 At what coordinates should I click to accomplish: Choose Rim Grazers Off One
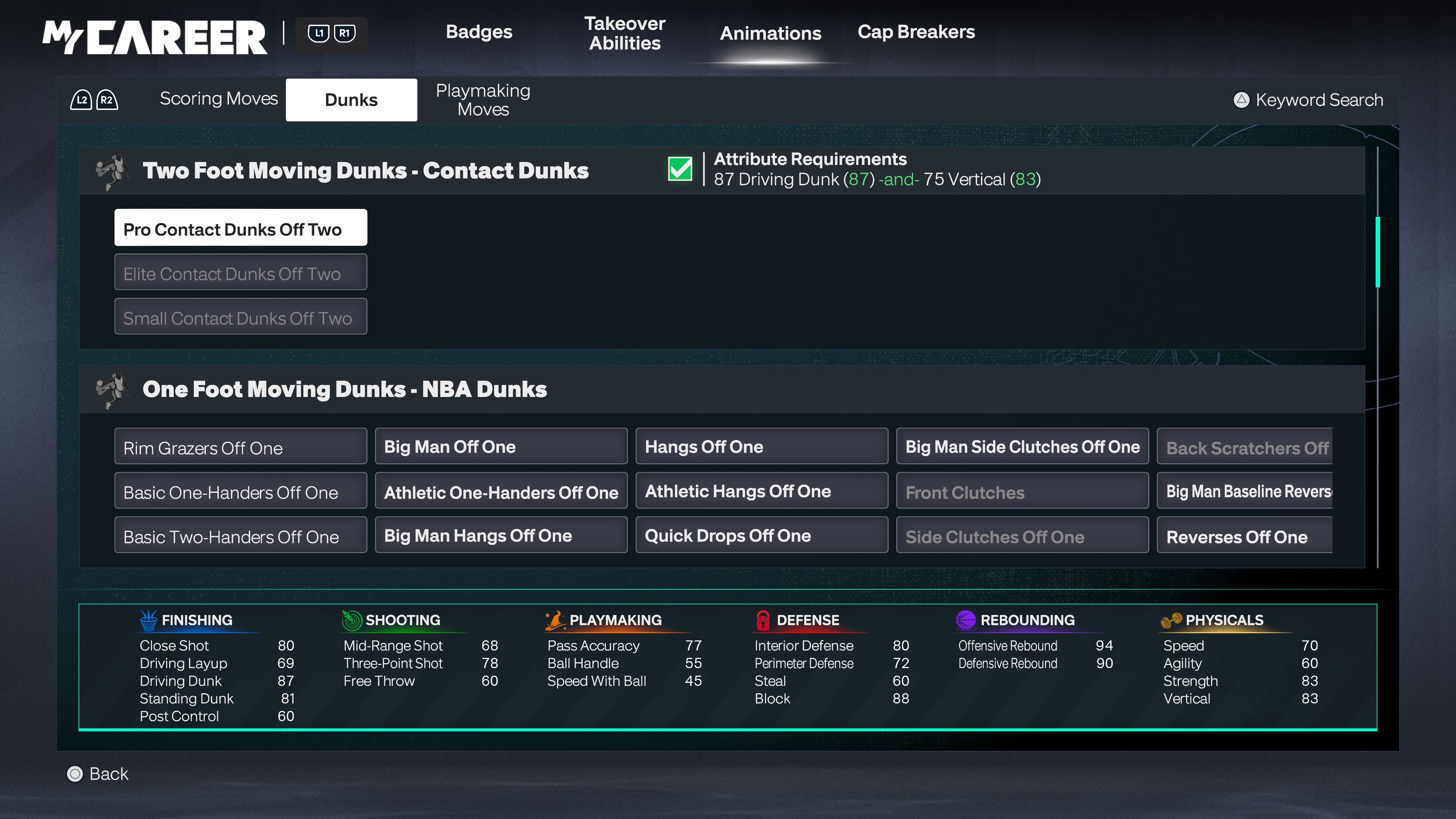[x=241, y=446]
